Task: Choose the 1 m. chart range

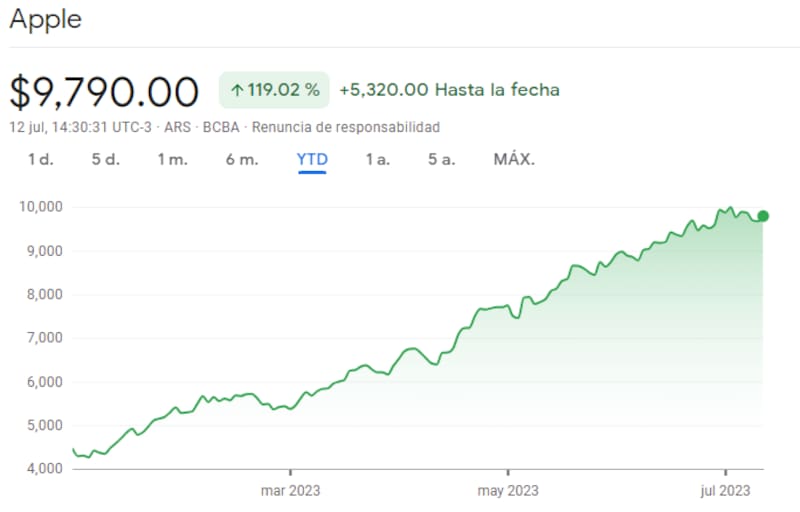Action: tap(172, 159)
